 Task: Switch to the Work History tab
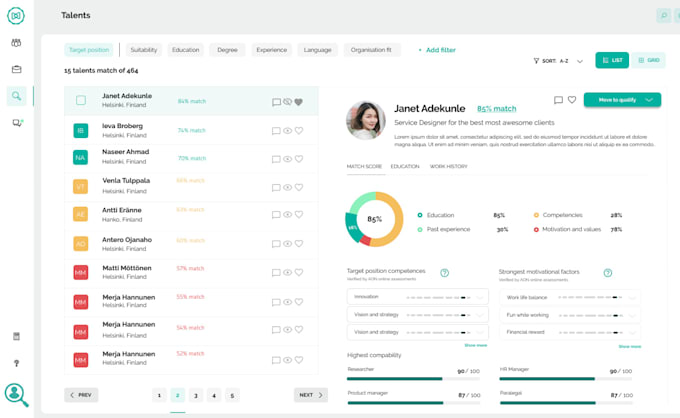(448, 166)
